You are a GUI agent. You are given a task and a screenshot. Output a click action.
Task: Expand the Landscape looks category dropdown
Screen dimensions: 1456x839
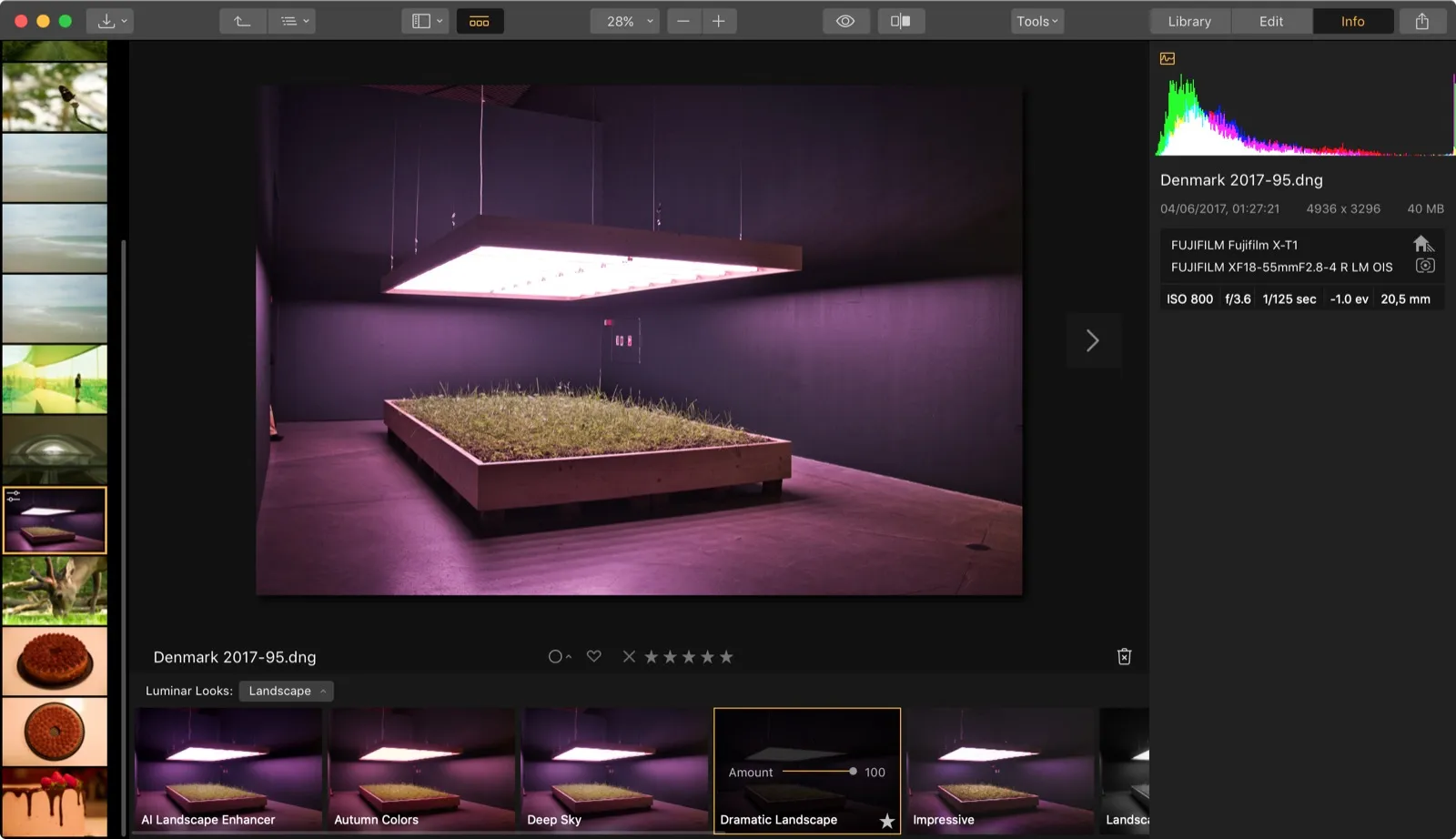[x=286, y=691]
